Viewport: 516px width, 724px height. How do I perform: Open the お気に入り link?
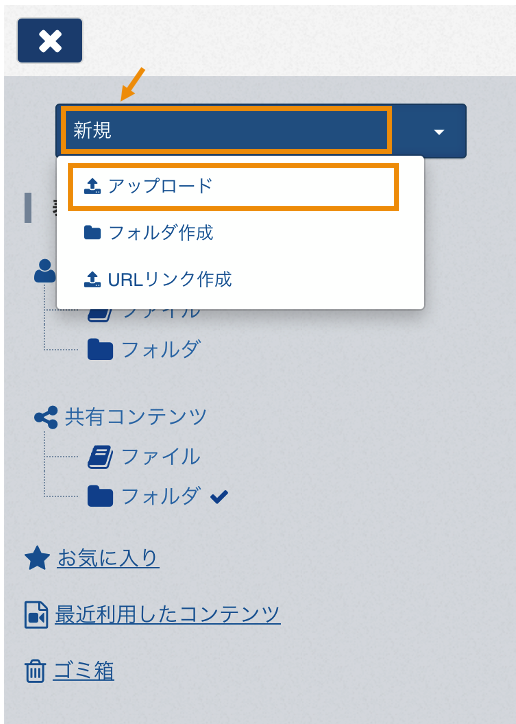108,558
